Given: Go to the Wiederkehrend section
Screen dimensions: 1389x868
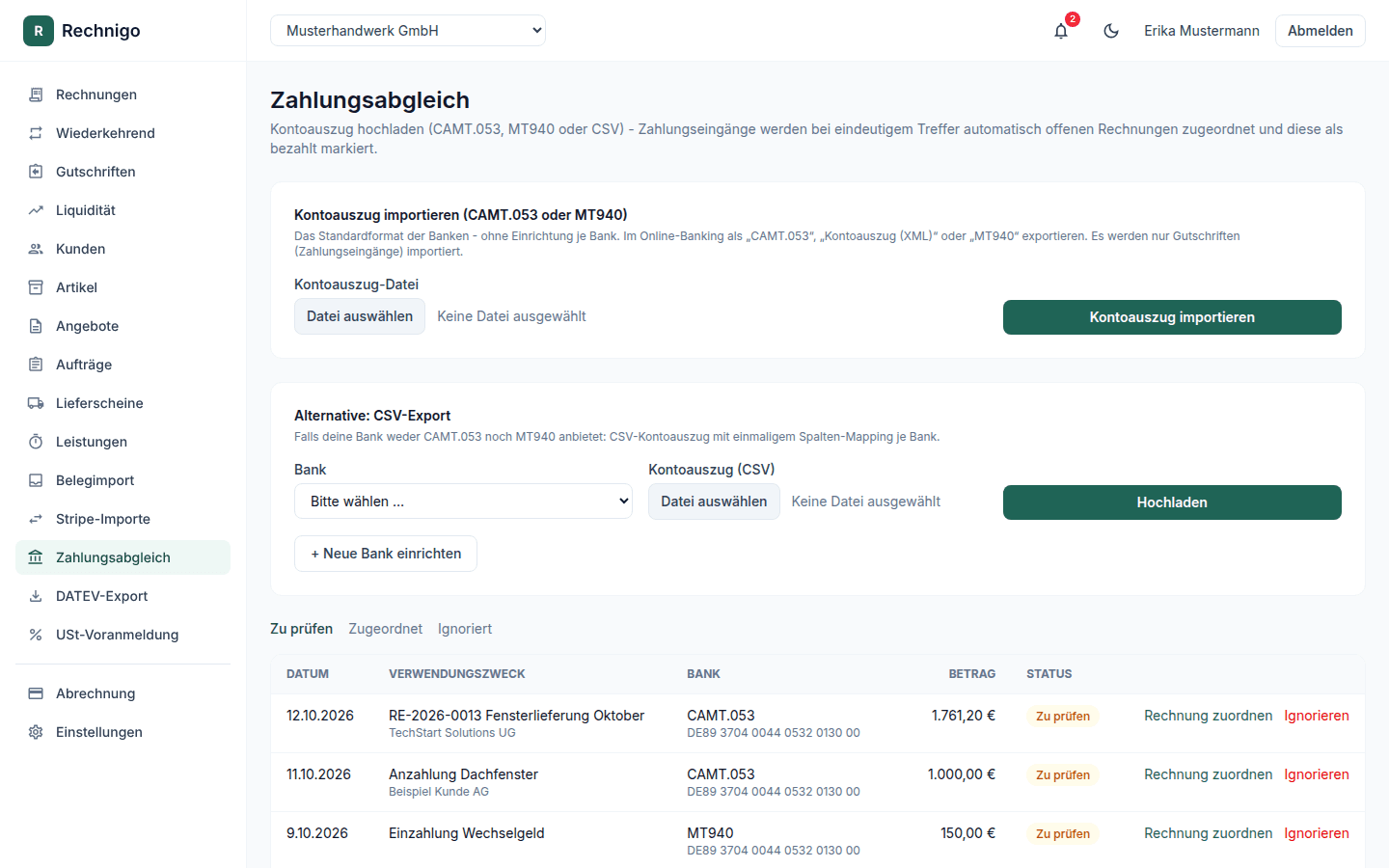Looking at the screenshot, I should (x=123, y=133).
